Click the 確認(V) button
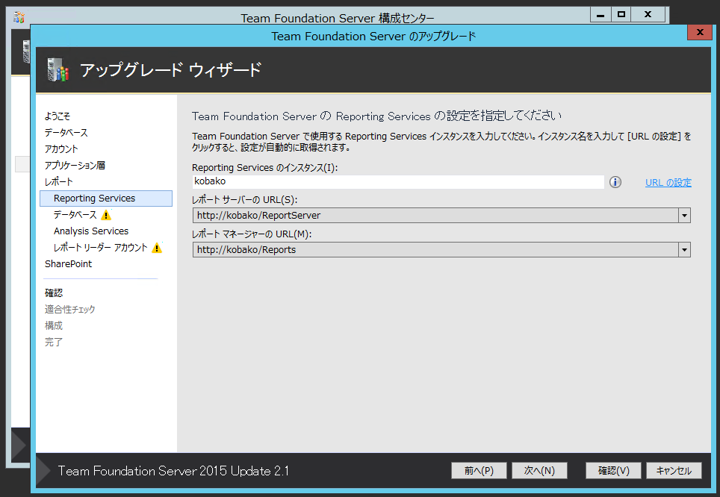The image size is (720, 497). [613, 471]
